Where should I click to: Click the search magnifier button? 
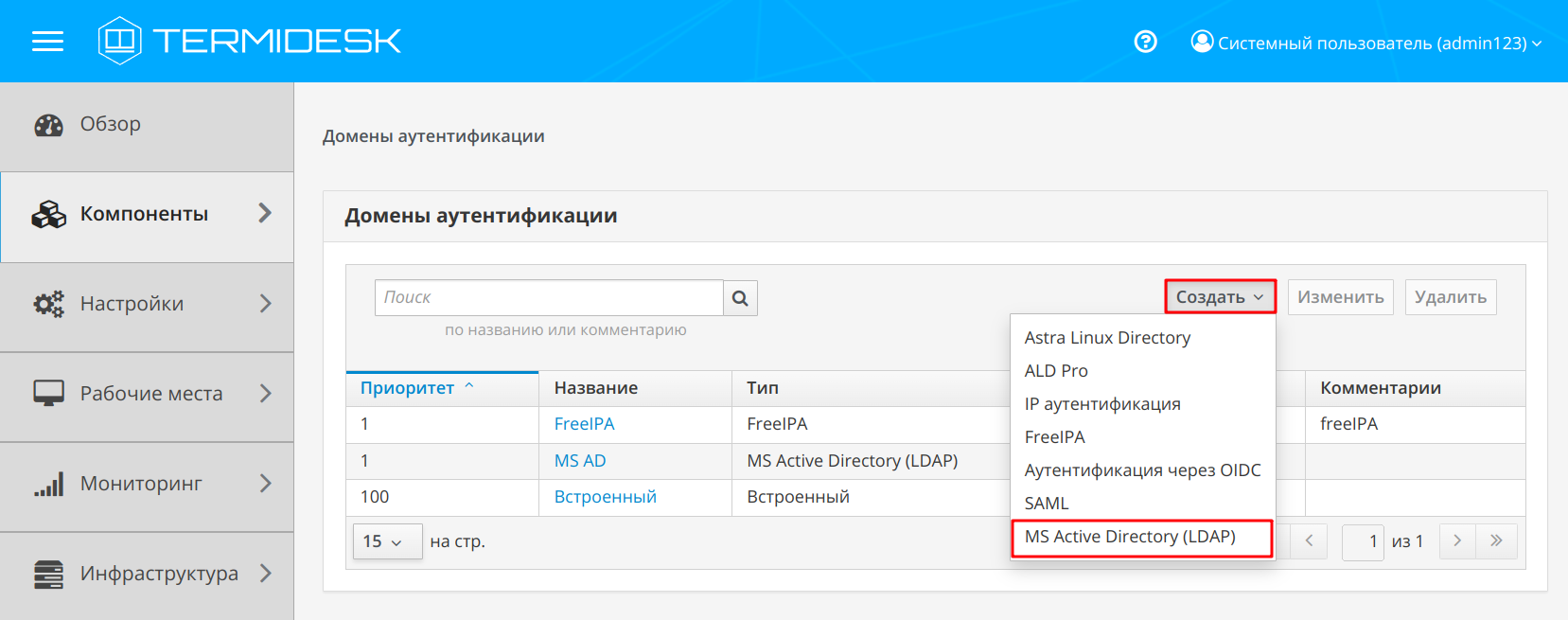tap(740, 298)
